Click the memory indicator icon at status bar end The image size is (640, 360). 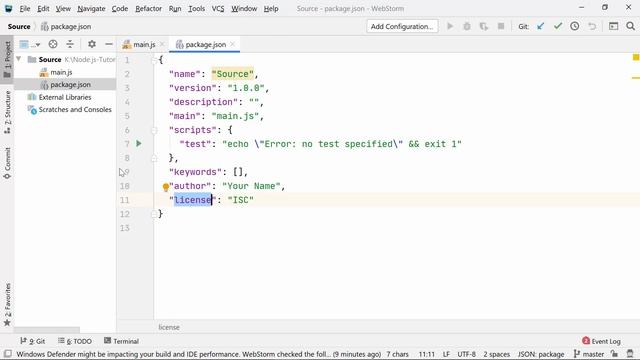tap(630, 354)
